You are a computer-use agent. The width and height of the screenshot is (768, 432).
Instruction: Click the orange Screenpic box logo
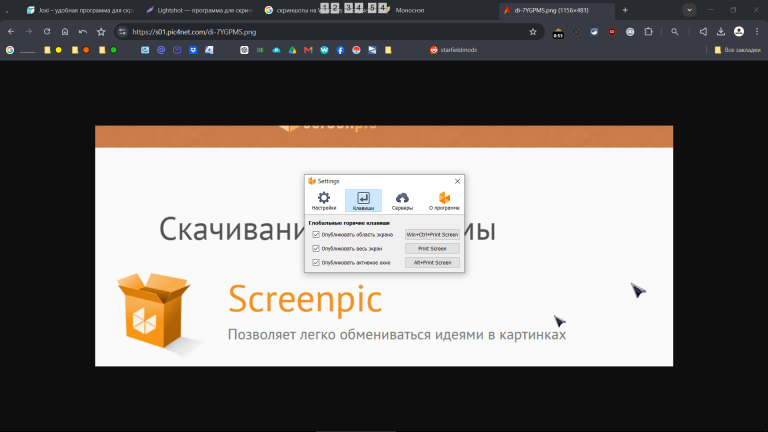154,310
